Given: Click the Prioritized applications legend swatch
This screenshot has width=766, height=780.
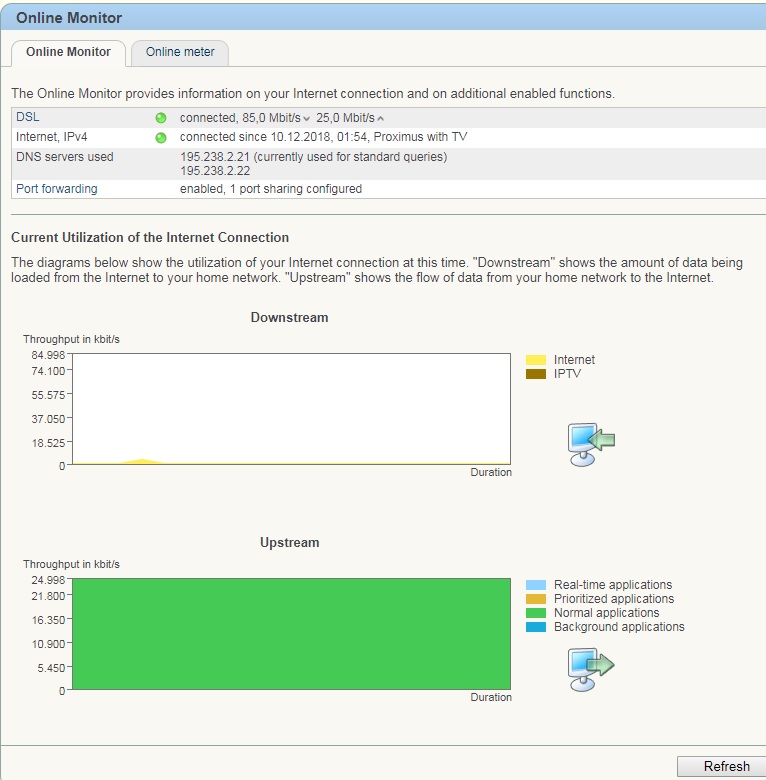Looking at the screenshot, I should (536, 599).
